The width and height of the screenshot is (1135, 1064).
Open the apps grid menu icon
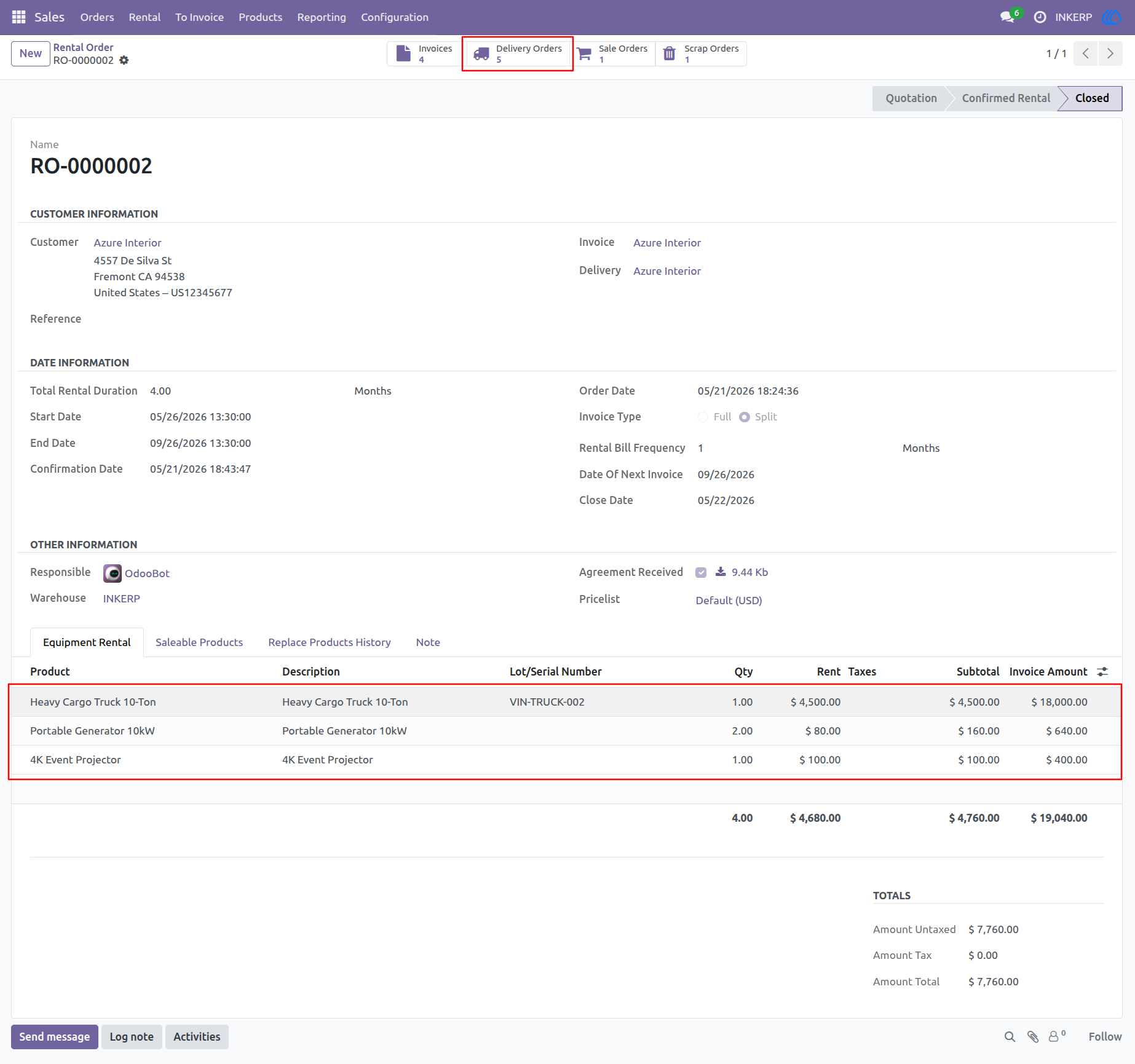pyautogui.click(x=18, y=17)
